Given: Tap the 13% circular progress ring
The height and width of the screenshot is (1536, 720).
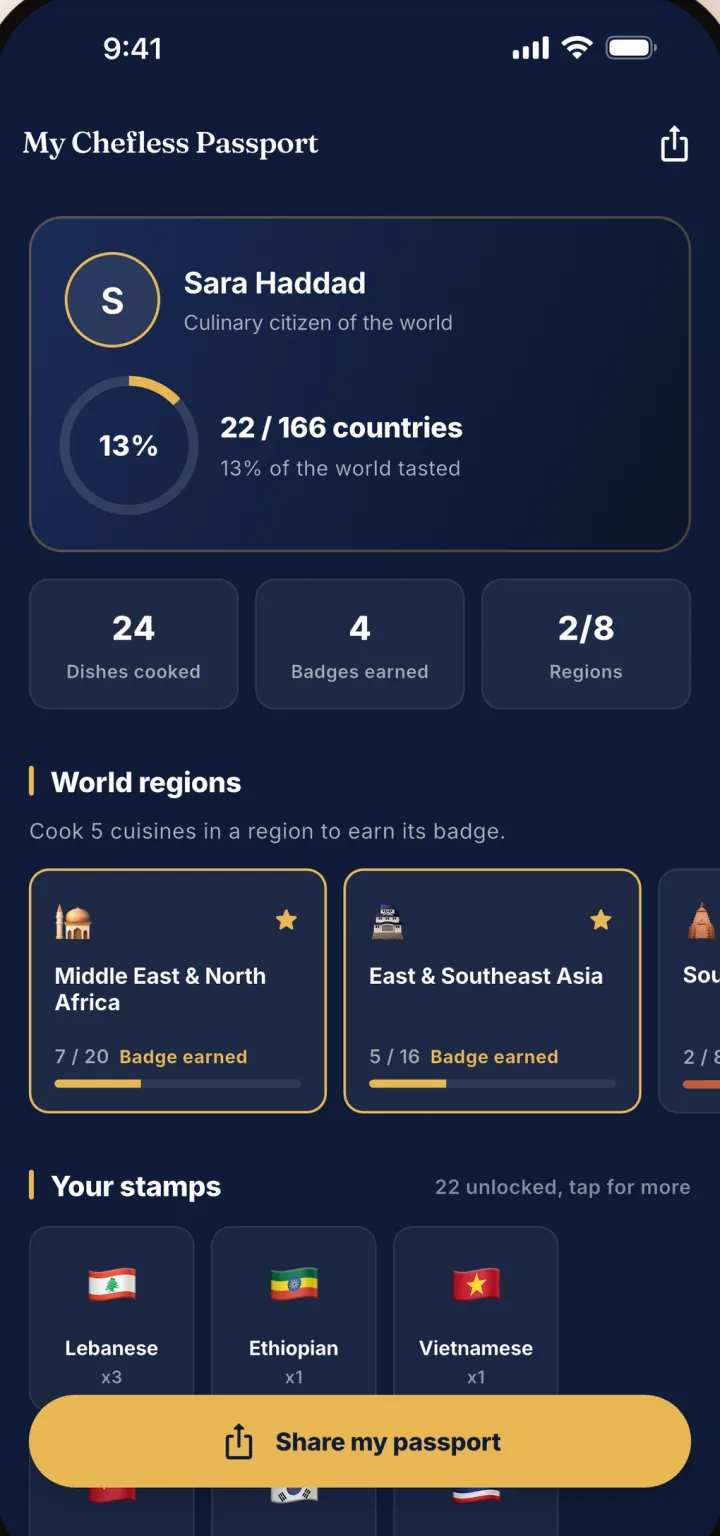Looking at the screenshot, I should click(x=129, y=446).
